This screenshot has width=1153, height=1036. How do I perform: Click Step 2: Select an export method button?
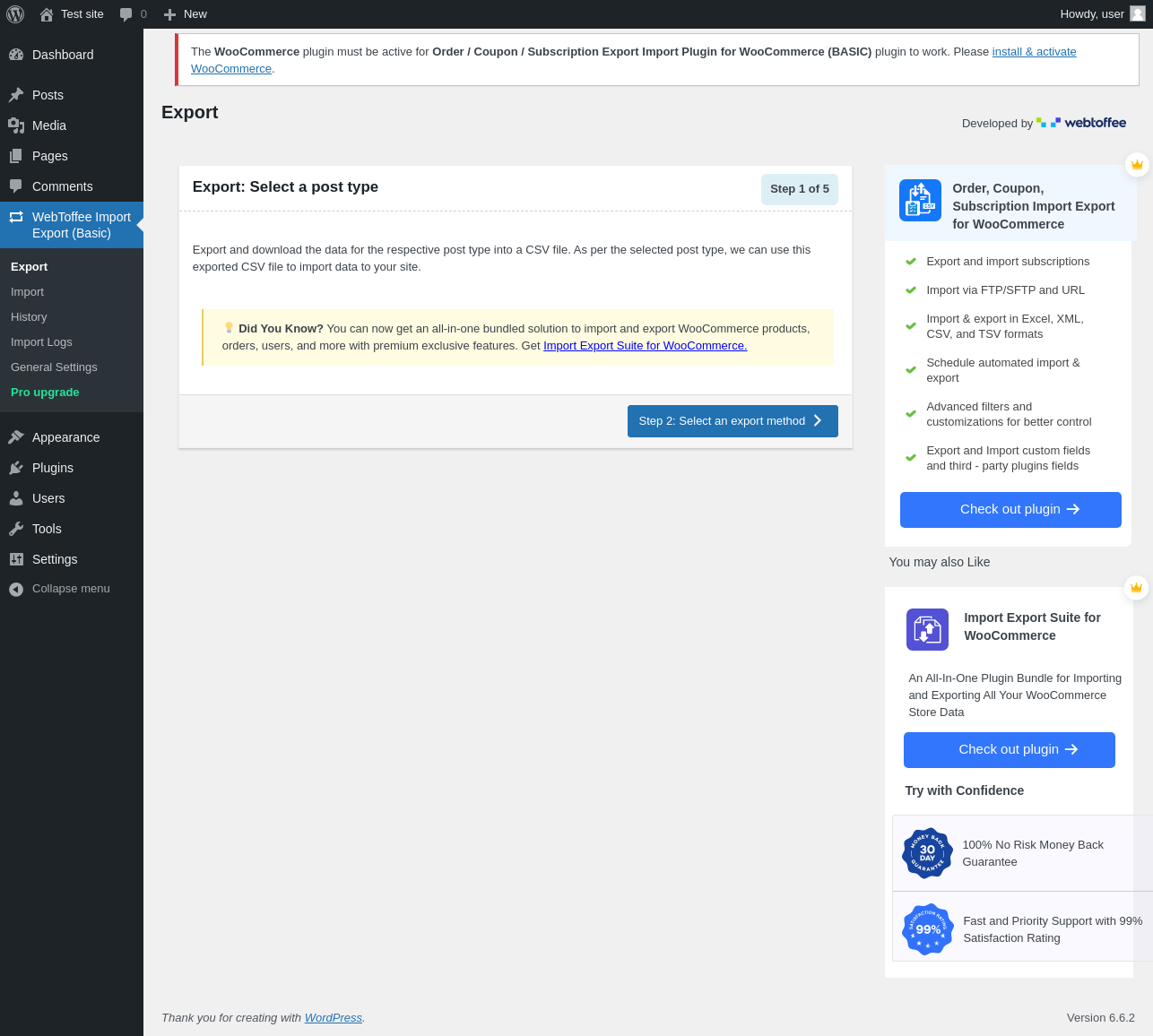coord(733,421)
